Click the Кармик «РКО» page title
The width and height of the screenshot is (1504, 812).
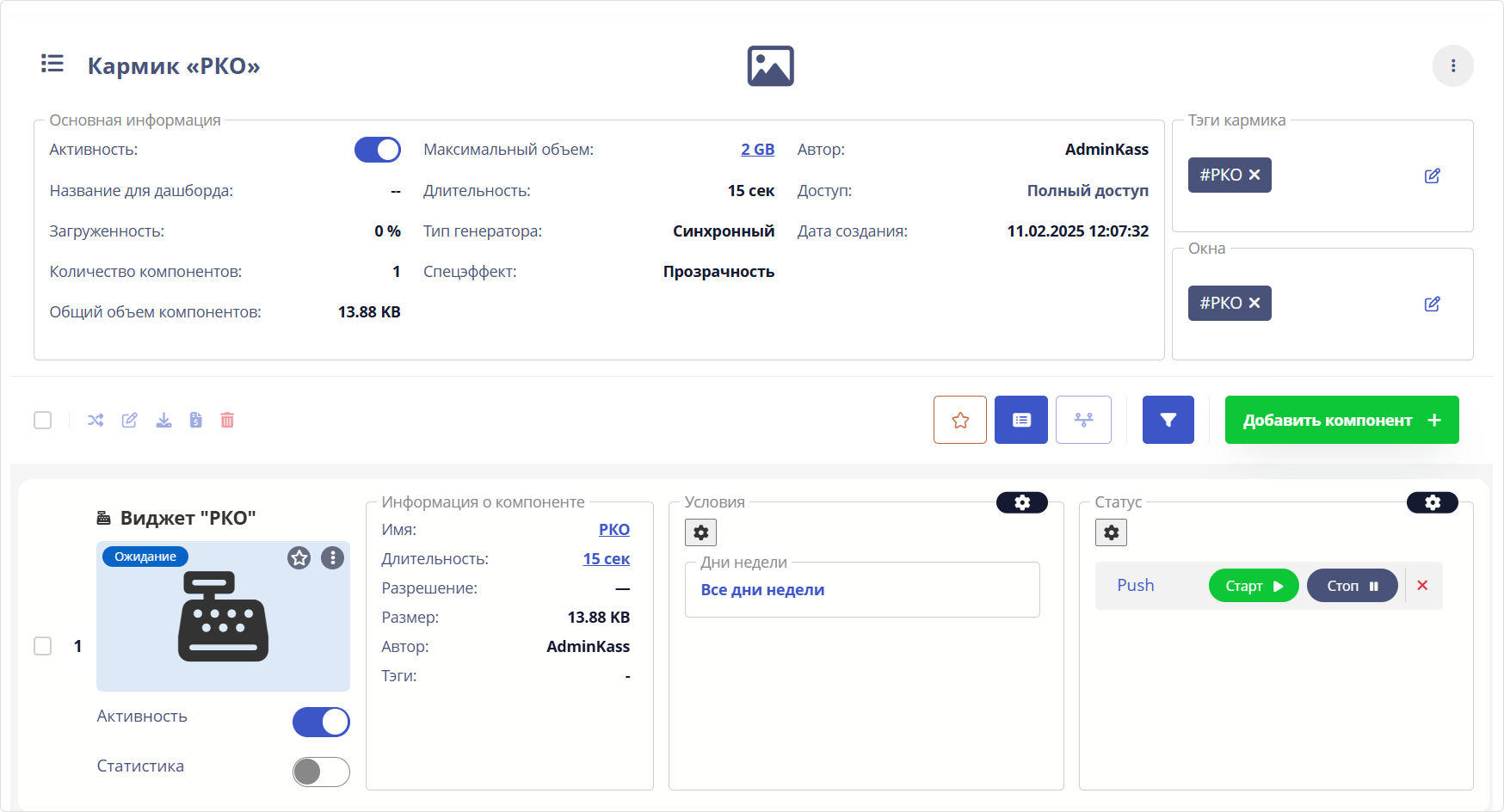click(x=174, y=66)
